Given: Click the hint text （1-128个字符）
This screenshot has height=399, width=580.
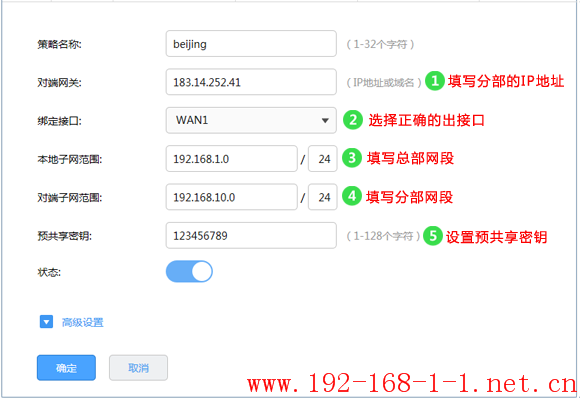Looking at the screenshot, I should coord(383,236).
